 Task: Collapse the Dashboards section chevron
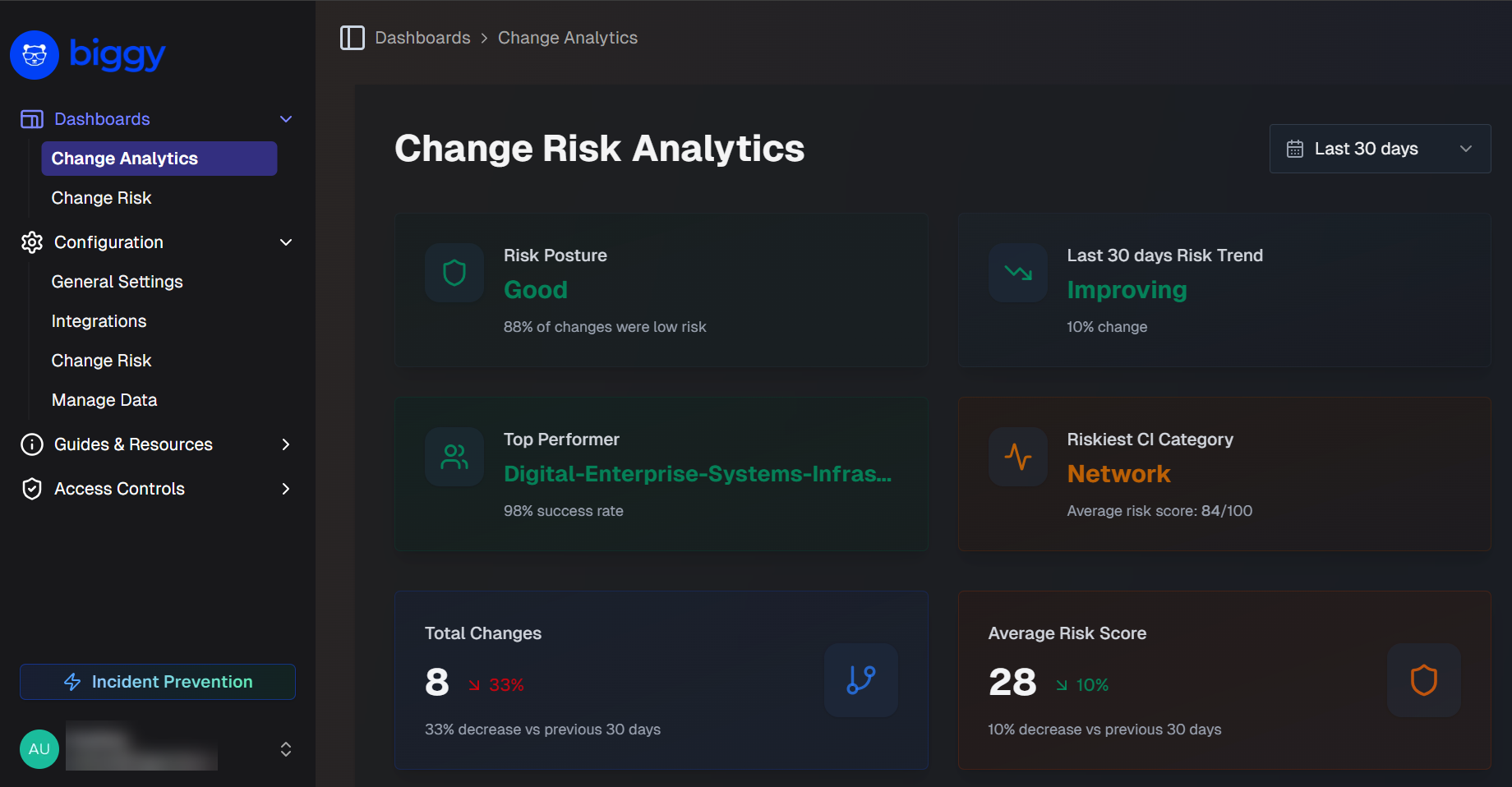(x=285, y=118)
